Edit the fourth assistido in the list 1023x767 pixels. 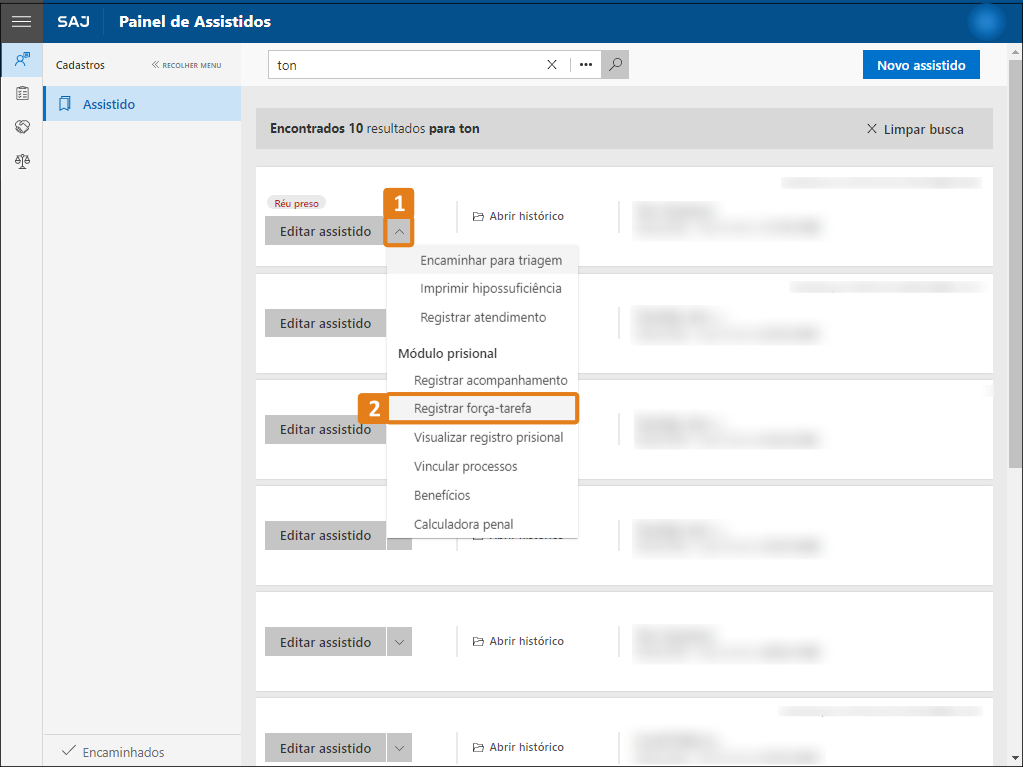[x=325, y=535]
